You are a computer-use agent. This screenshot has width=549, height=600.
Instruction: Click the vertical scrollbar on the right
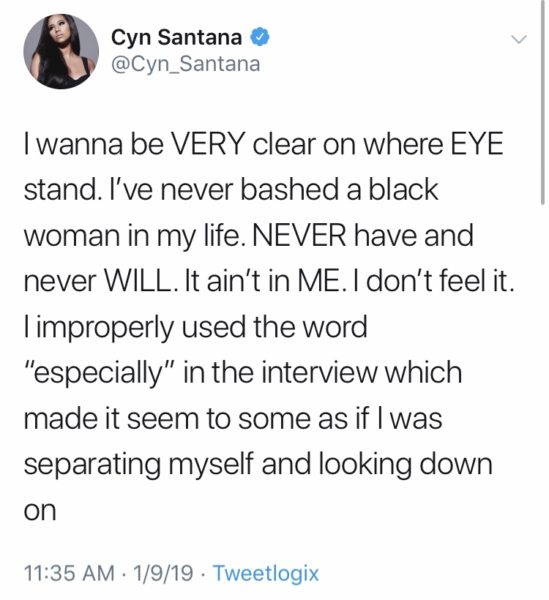coord(542,103)
